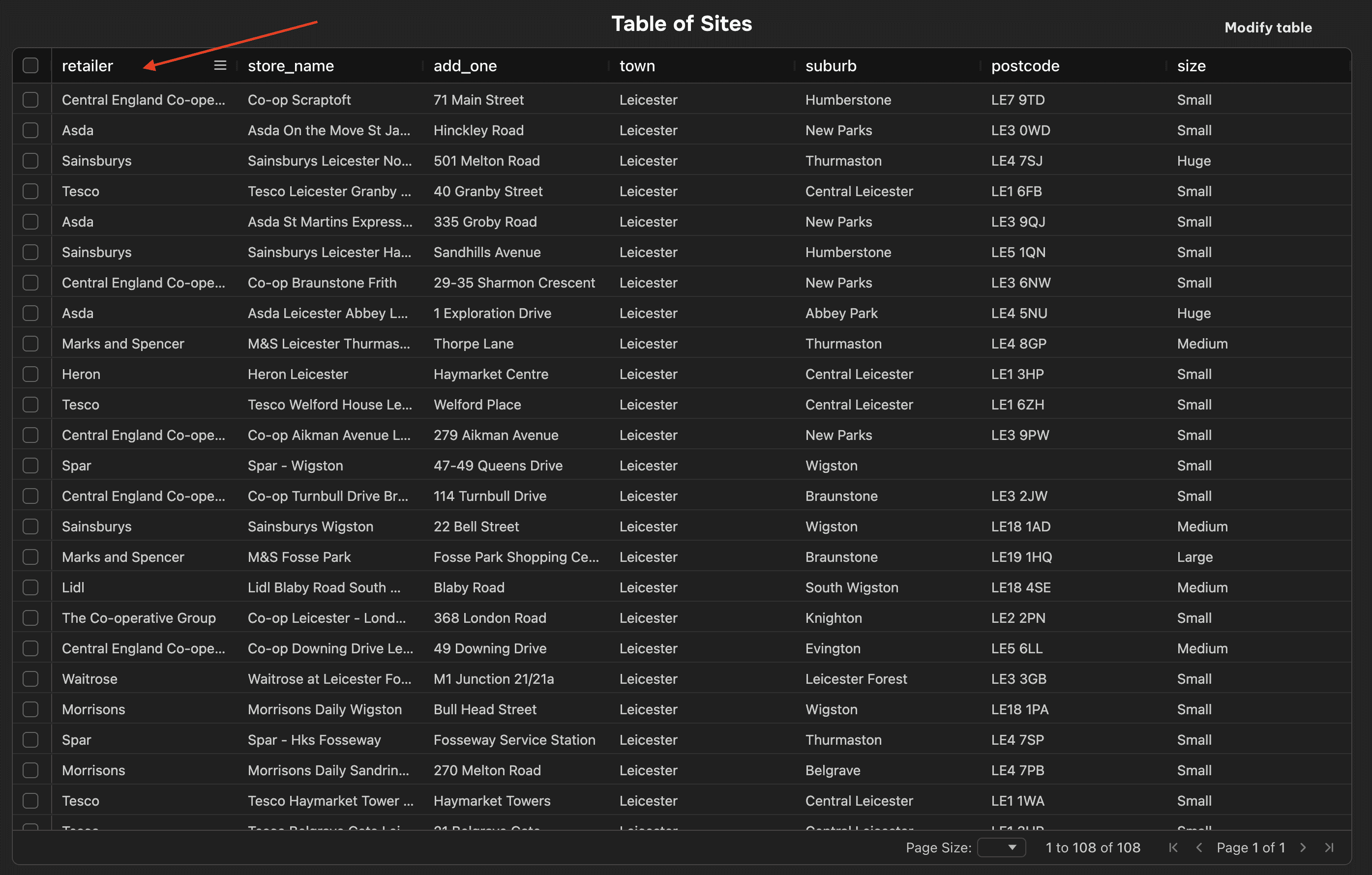Click the cell 'Sainsburys Leicester Ha...'
The height and width of the screenshot is (875, 1372).
pyautogui.click(x=329, y=252)
